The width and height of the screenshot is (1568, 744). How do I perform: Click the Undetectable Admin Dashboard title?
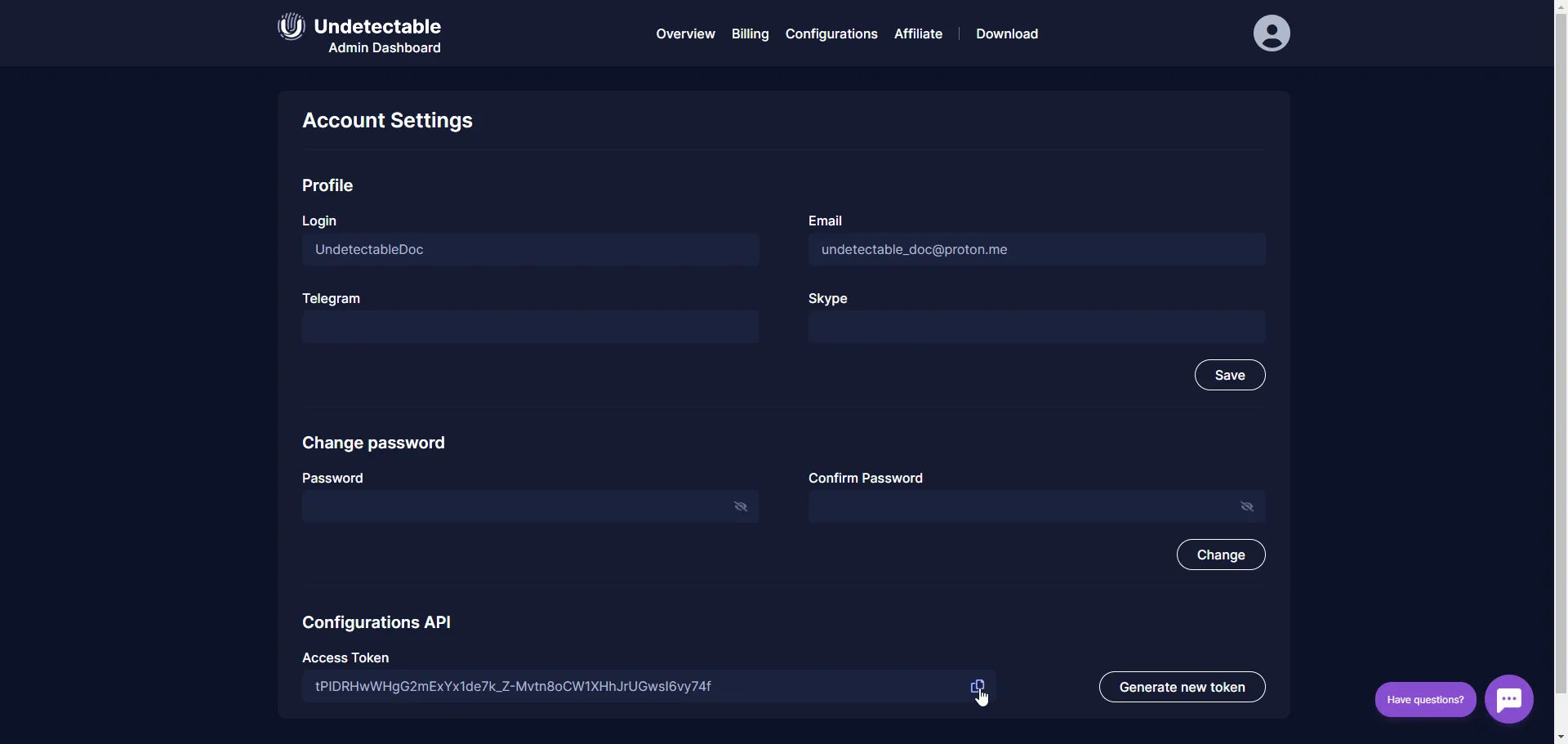(377, 36)
